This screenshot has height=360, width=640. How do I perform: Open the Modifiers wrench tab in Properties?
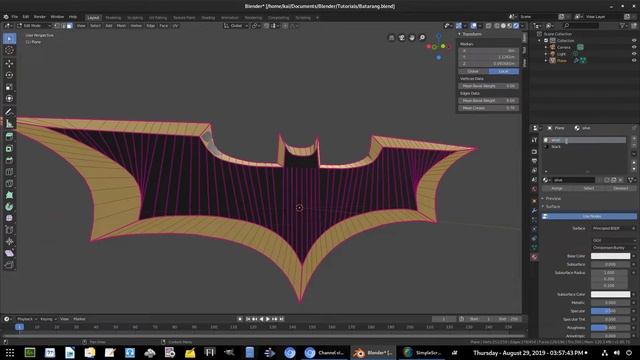[x=534, y=211]
